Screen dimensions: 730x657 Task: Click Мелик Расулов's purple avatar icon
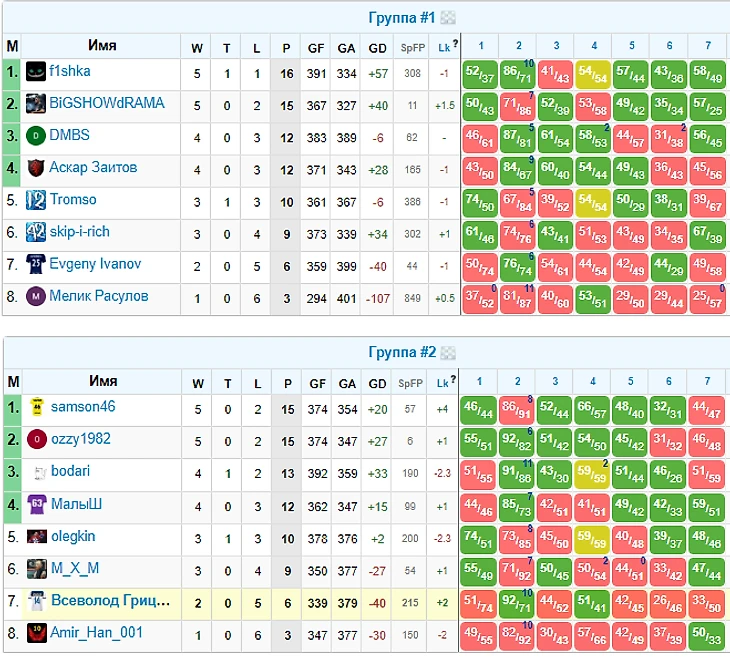[x=36, y=296]
